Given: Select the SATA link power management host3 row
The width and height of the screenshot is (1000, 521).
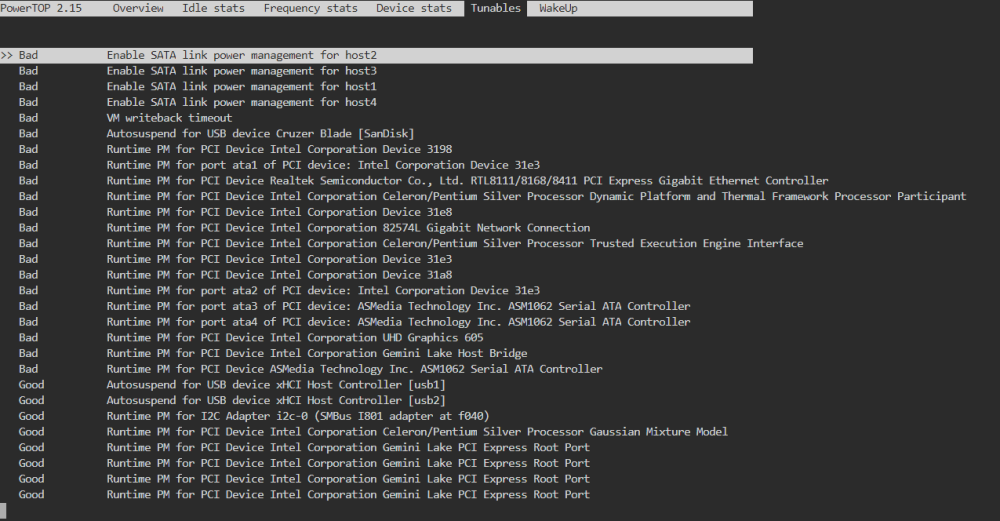Looking at the screenshot, I should [197, 71].
